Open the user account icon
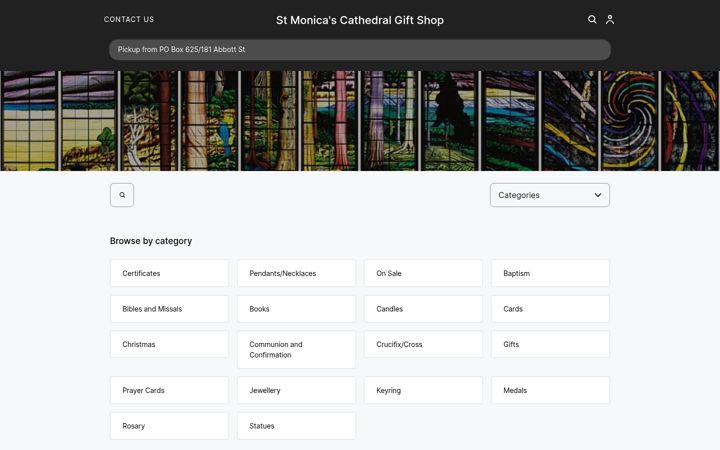 pos(610,19)
